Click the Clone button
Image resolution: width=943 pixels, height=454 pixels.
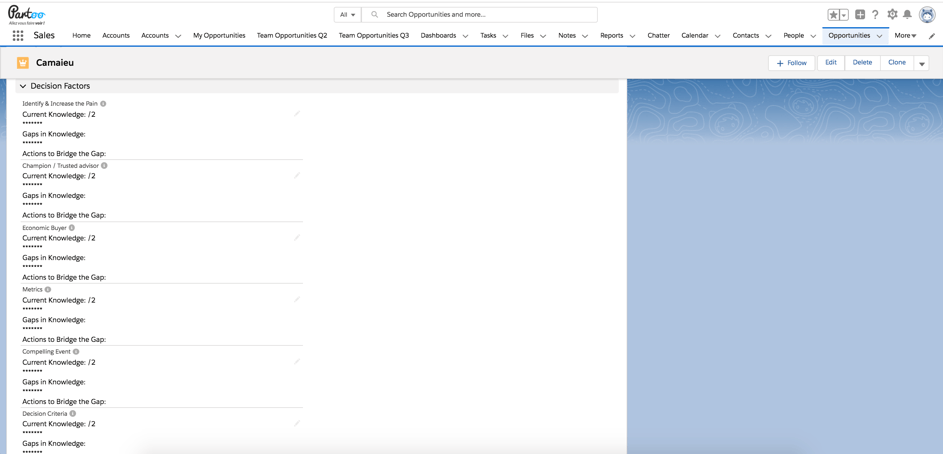click(897, 63)
